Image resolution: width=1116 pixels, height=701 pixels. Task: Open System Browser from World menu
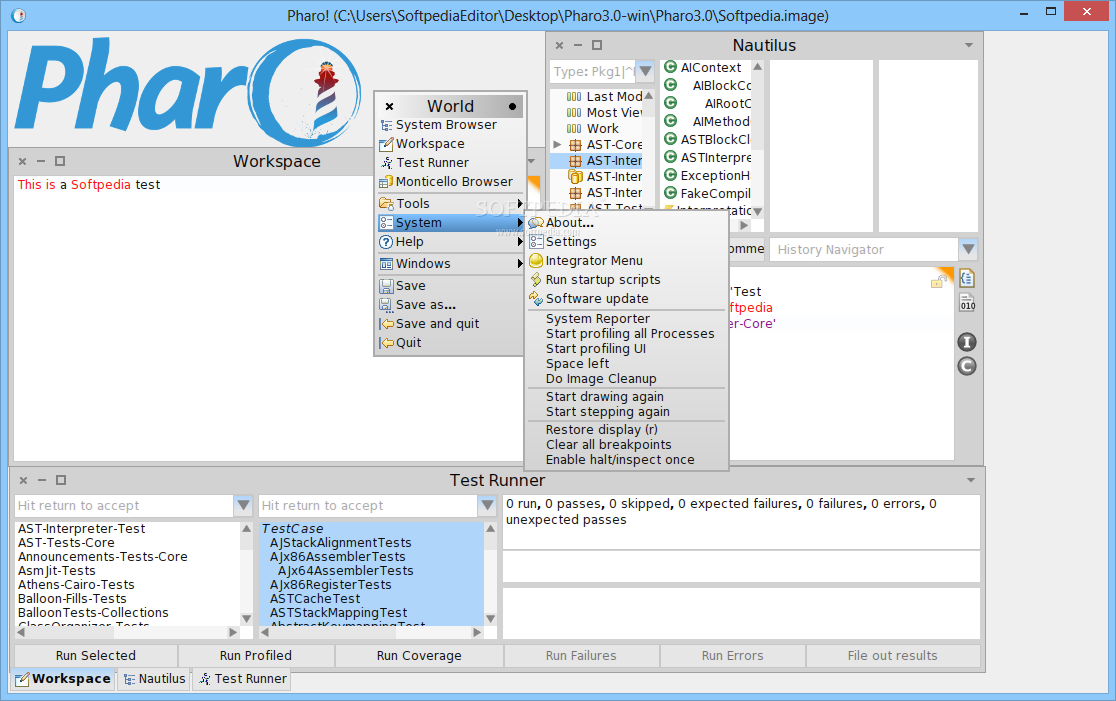[x=446, y=125]
